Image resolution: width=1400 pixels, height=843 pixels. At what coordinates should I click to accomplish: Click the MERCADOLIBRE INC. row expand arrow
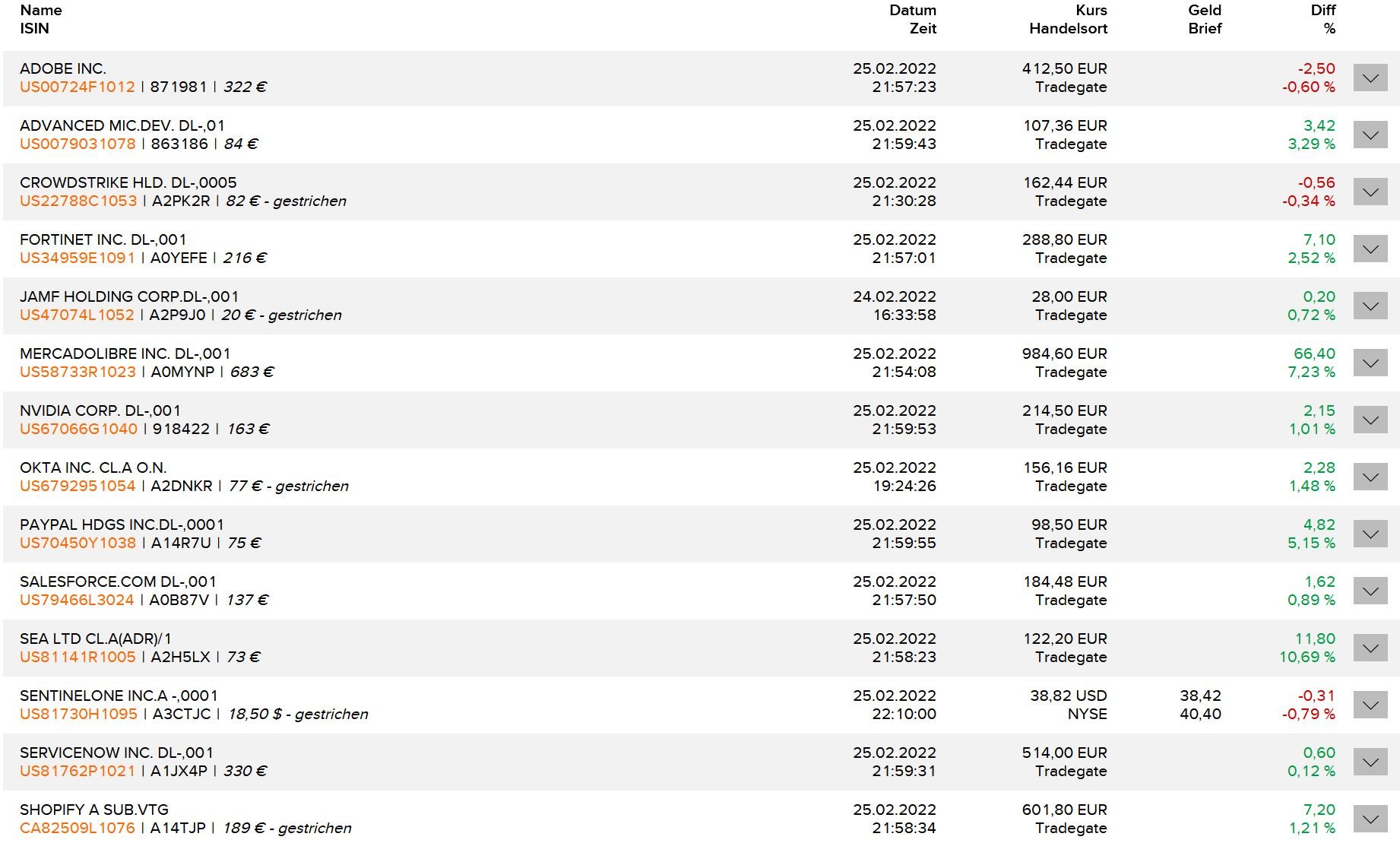[1370, 363]
